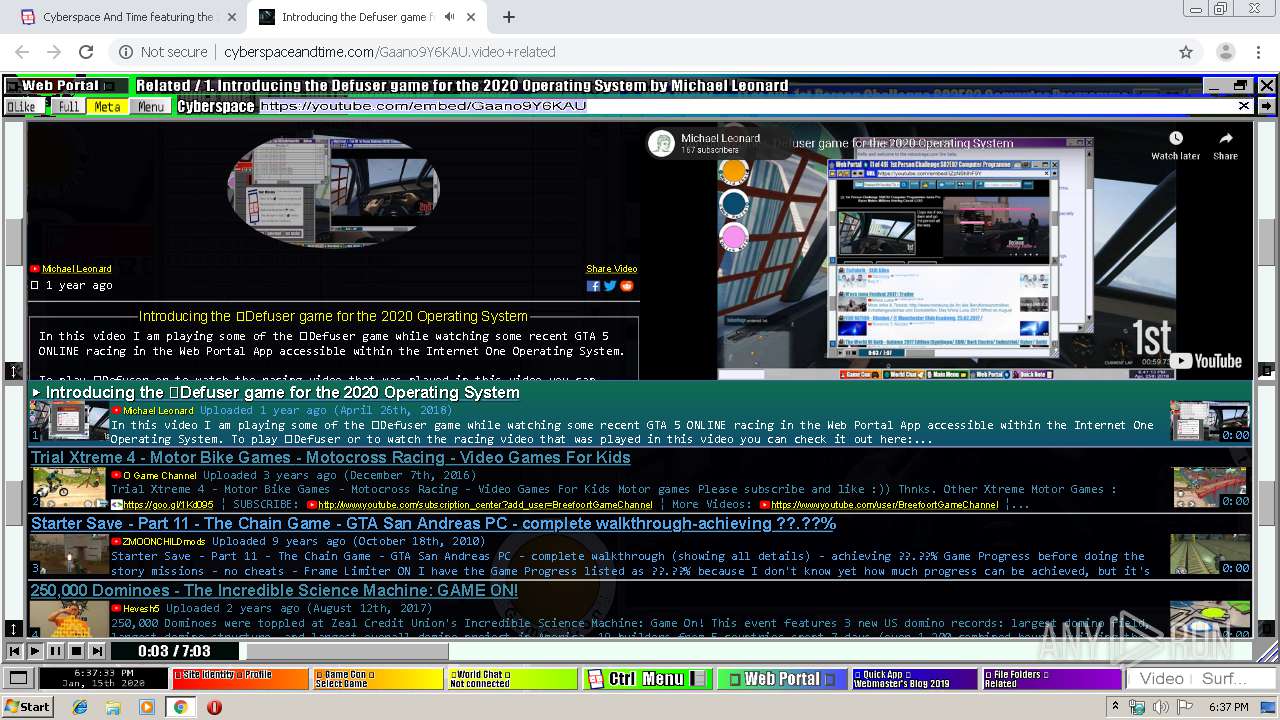This screenshot has height=720, width=1280.
Task: Click the Web Portal button in bottom bar
Action: [782, 679]
